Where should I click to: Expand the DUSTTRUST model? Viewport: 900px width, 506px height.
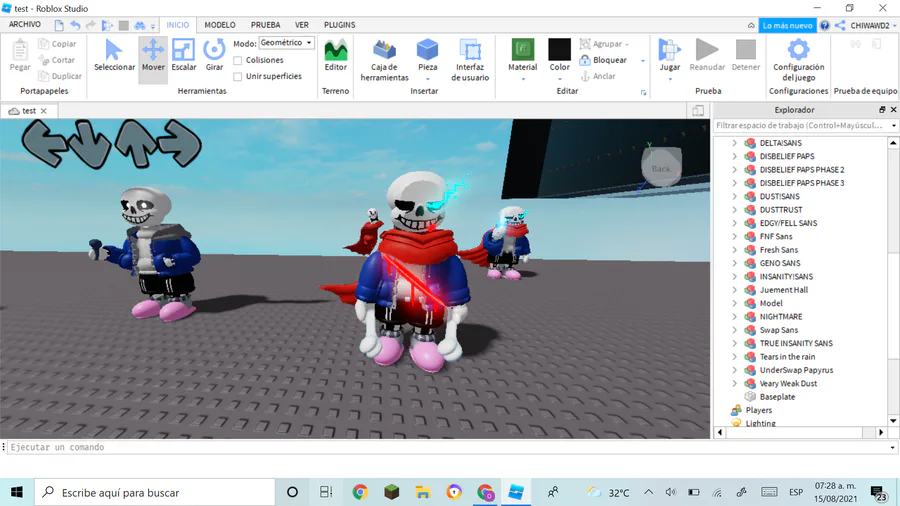(x=734, y=210)
